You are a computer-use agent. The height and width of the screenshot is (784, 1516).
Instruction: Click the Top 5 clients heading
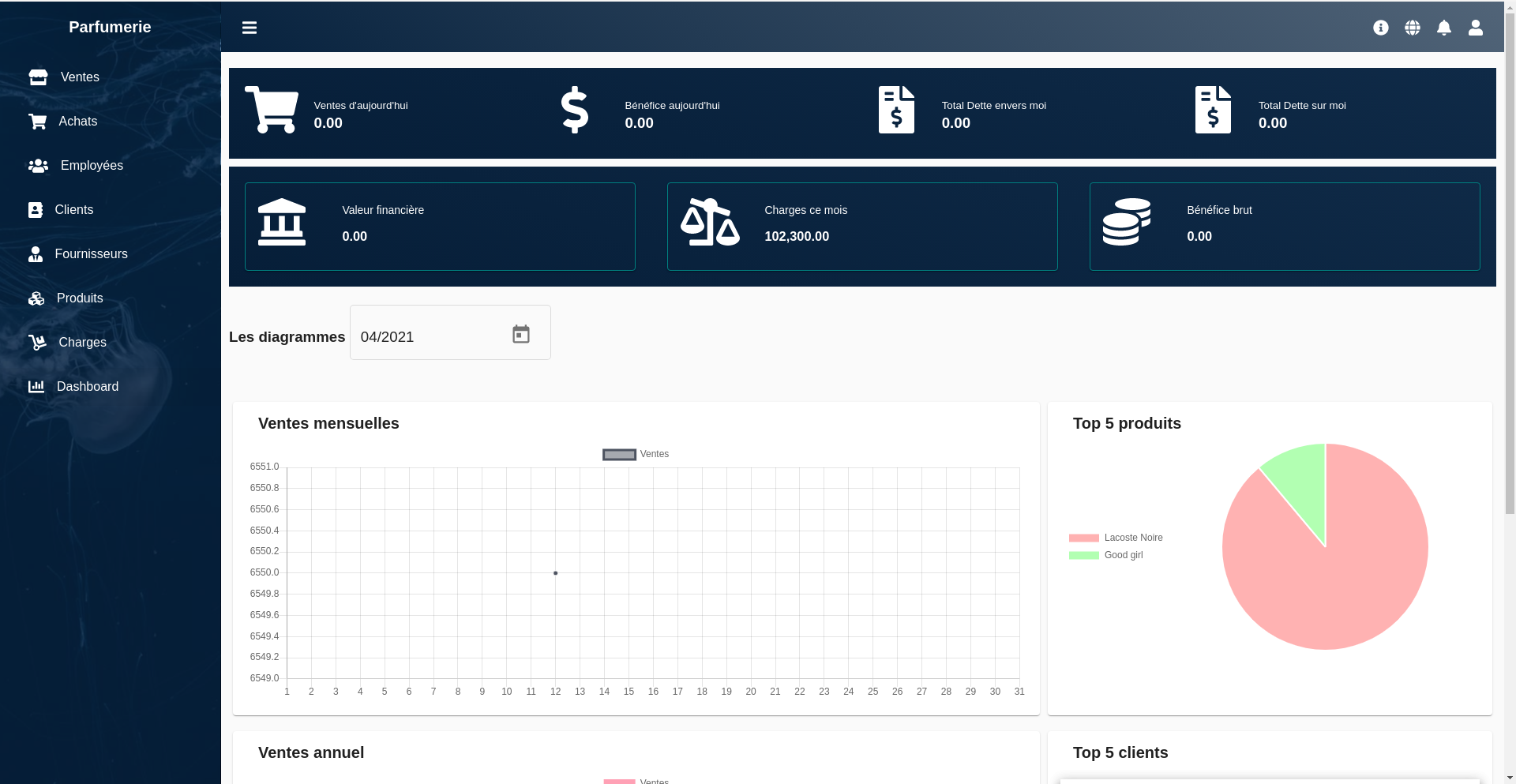pos(1120,752)
